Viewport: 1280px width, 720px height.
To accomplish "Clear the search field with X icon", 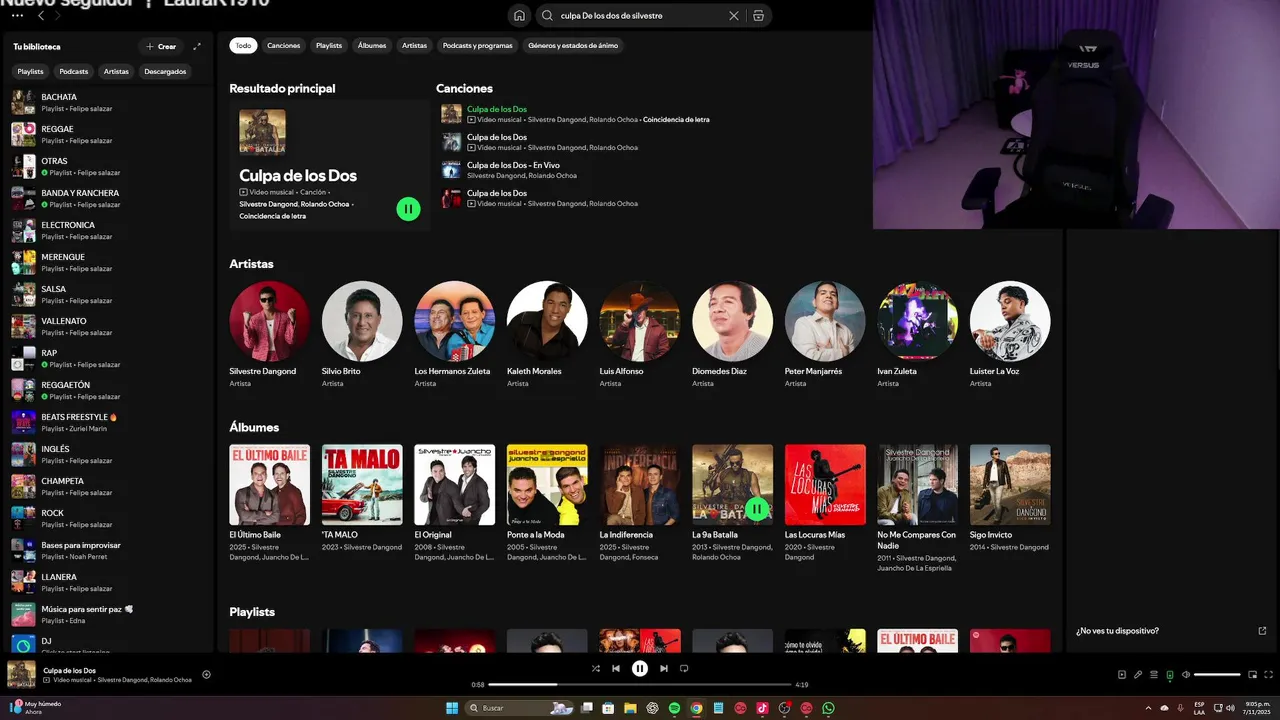I will (734, 16).
